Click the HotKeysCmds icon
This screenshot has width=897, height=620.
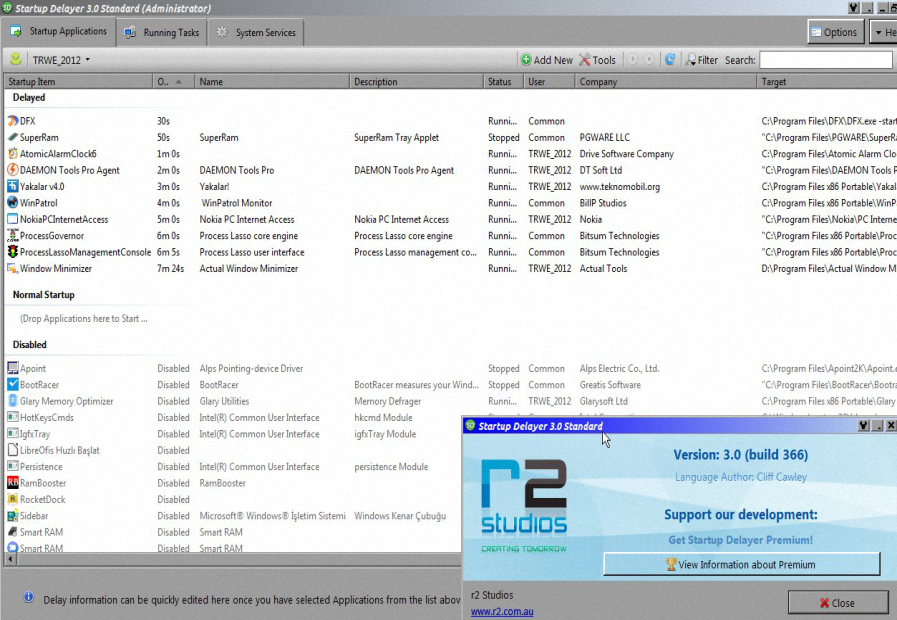pyautogui.click(x=13, y=418)
